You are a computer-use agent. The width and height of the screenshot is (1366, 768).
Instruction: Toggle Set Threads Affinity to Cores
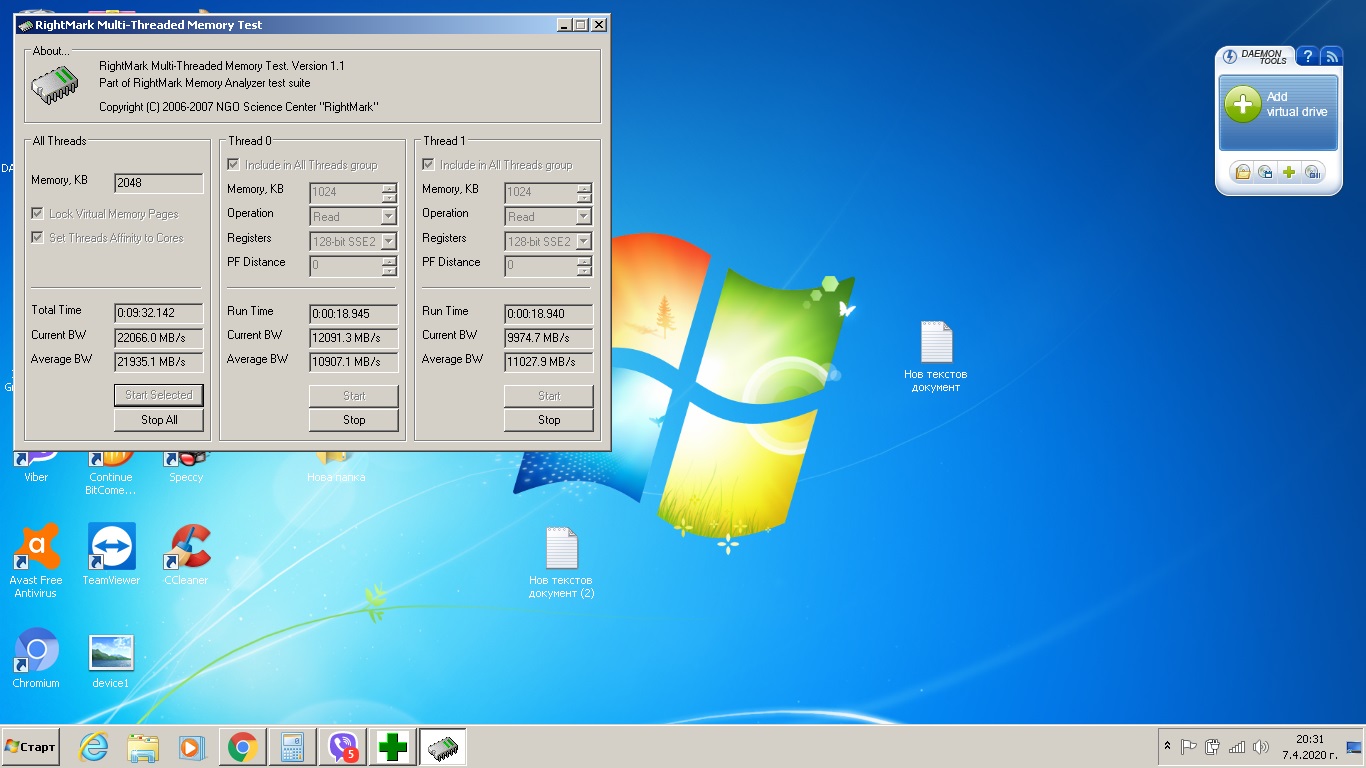[38, 238]
